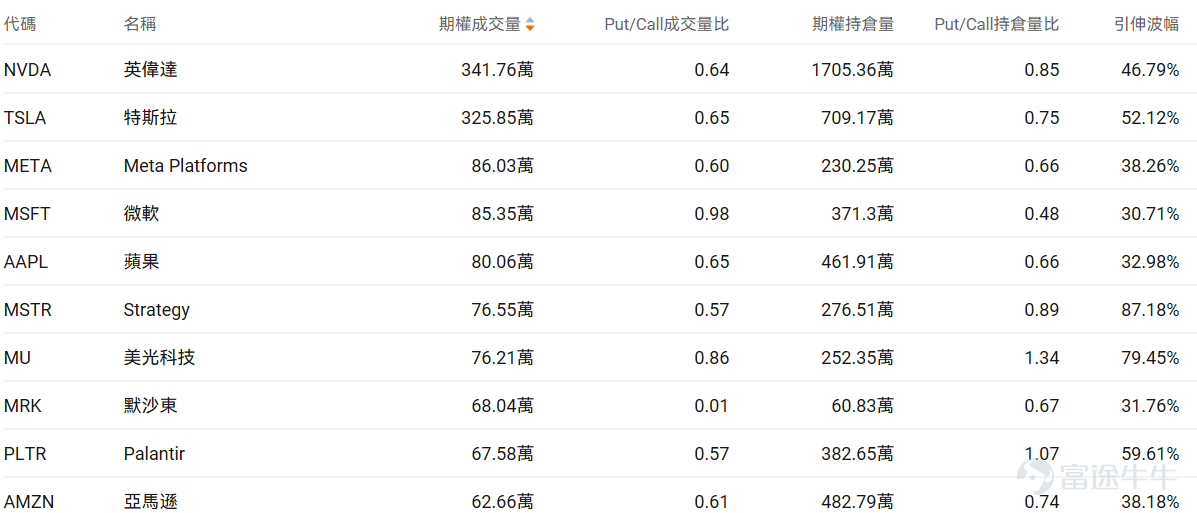Select the 亞馬遜 stock name
1197x513 pixels.
pos(150,502)
